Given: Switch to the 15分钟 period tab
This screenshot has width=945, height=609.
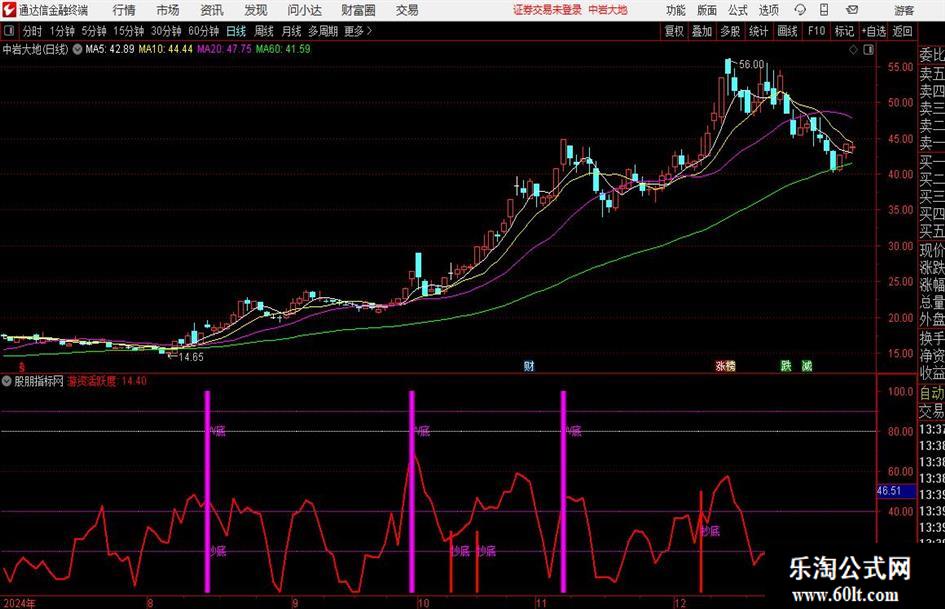Looking at the screenshot, I should click(128, 31).
